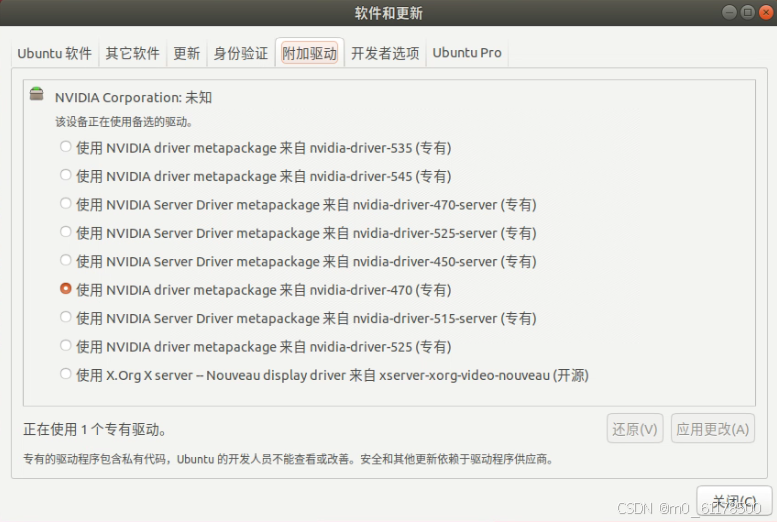Pick the nvidia-driver-515-server radio button

point(65,317)
